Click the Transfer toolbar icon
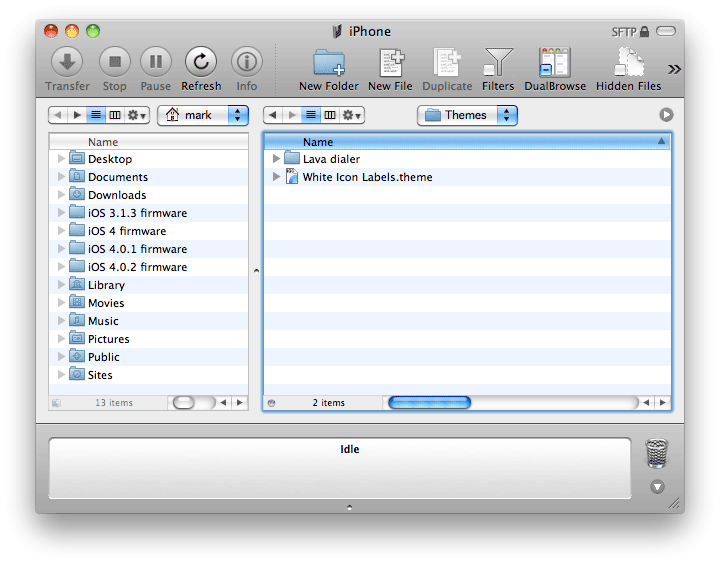 [x=67, y=63]
